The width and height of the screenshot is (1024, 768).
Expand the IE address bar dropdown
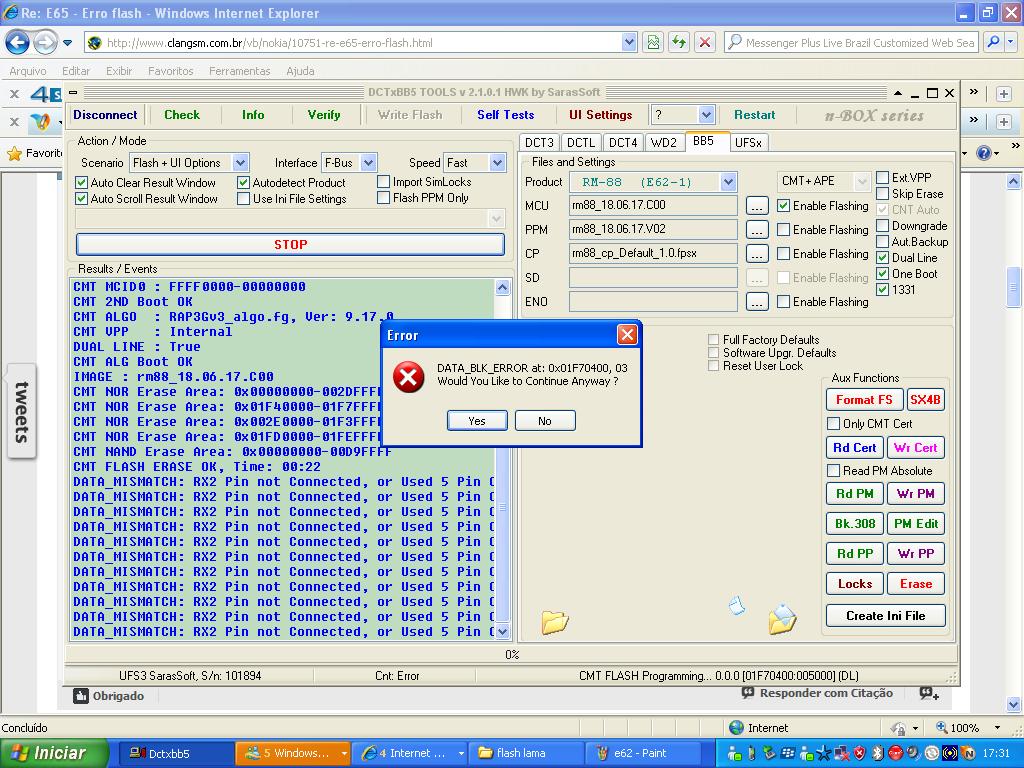(629, 42)
